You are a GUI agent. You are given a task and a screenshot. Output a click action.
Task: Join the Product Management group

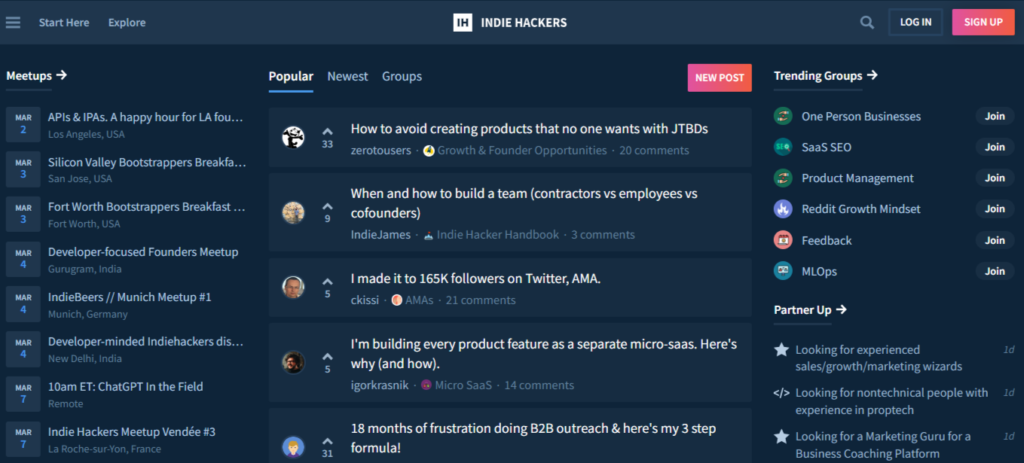pyautogui.click(x=995, y=178)
